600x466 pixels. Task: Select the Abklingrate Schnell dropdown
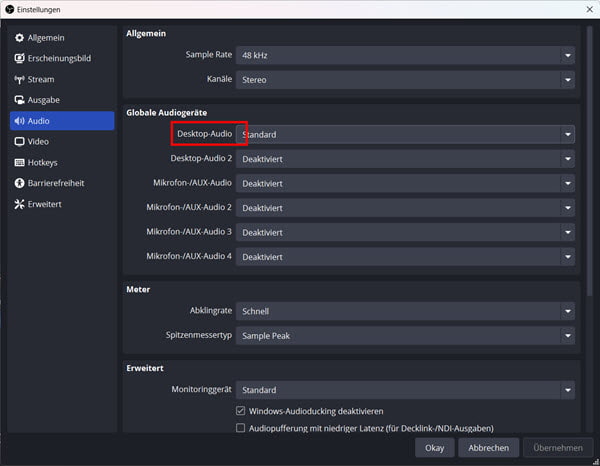pyautogui.click(x=405, y=311)
